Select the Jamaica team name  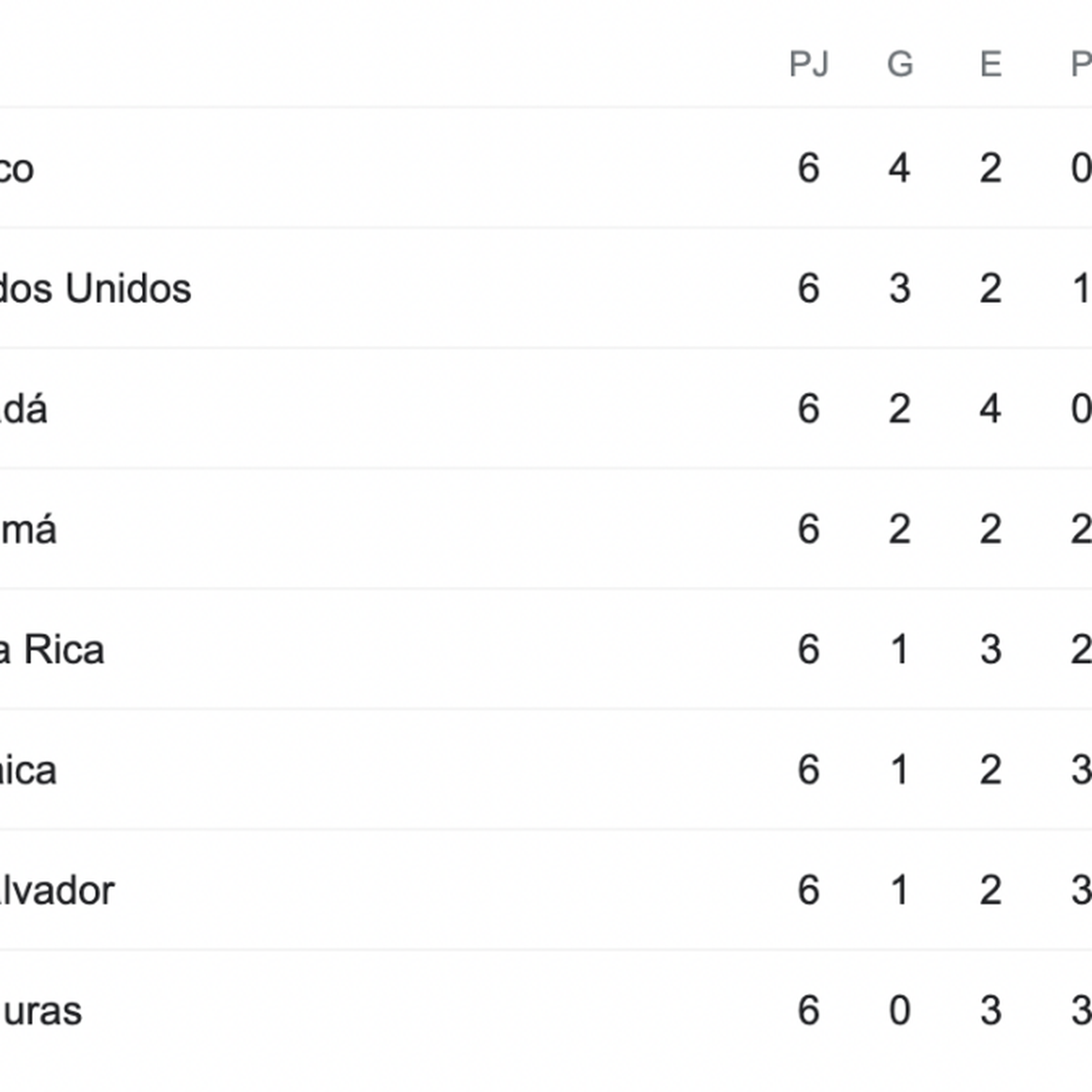click(28, 771)
